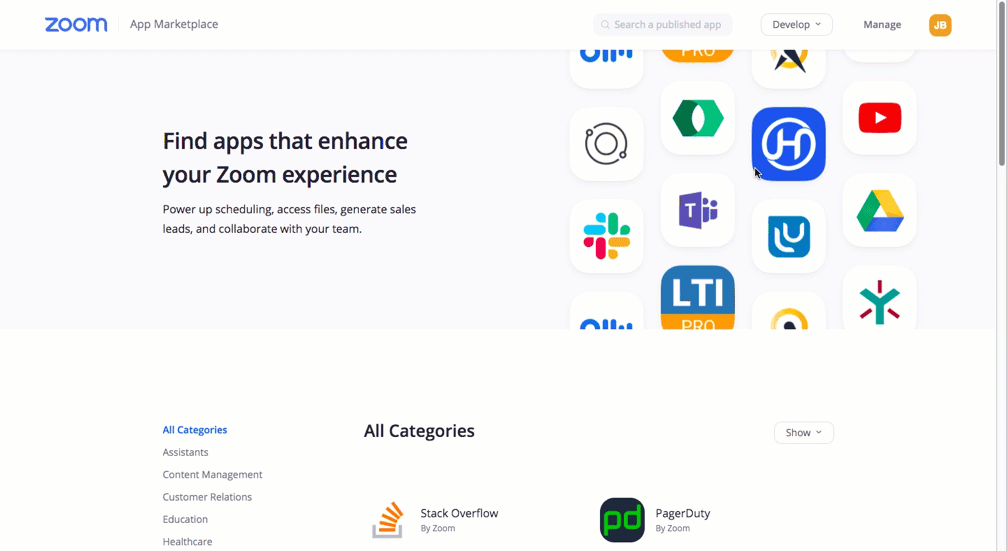Select the Customer Relations category

click(207, 497)
